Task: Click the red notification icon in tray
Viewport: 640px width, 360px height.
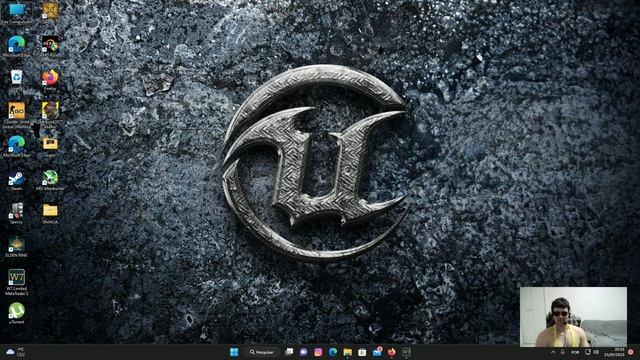Action: 631,352
